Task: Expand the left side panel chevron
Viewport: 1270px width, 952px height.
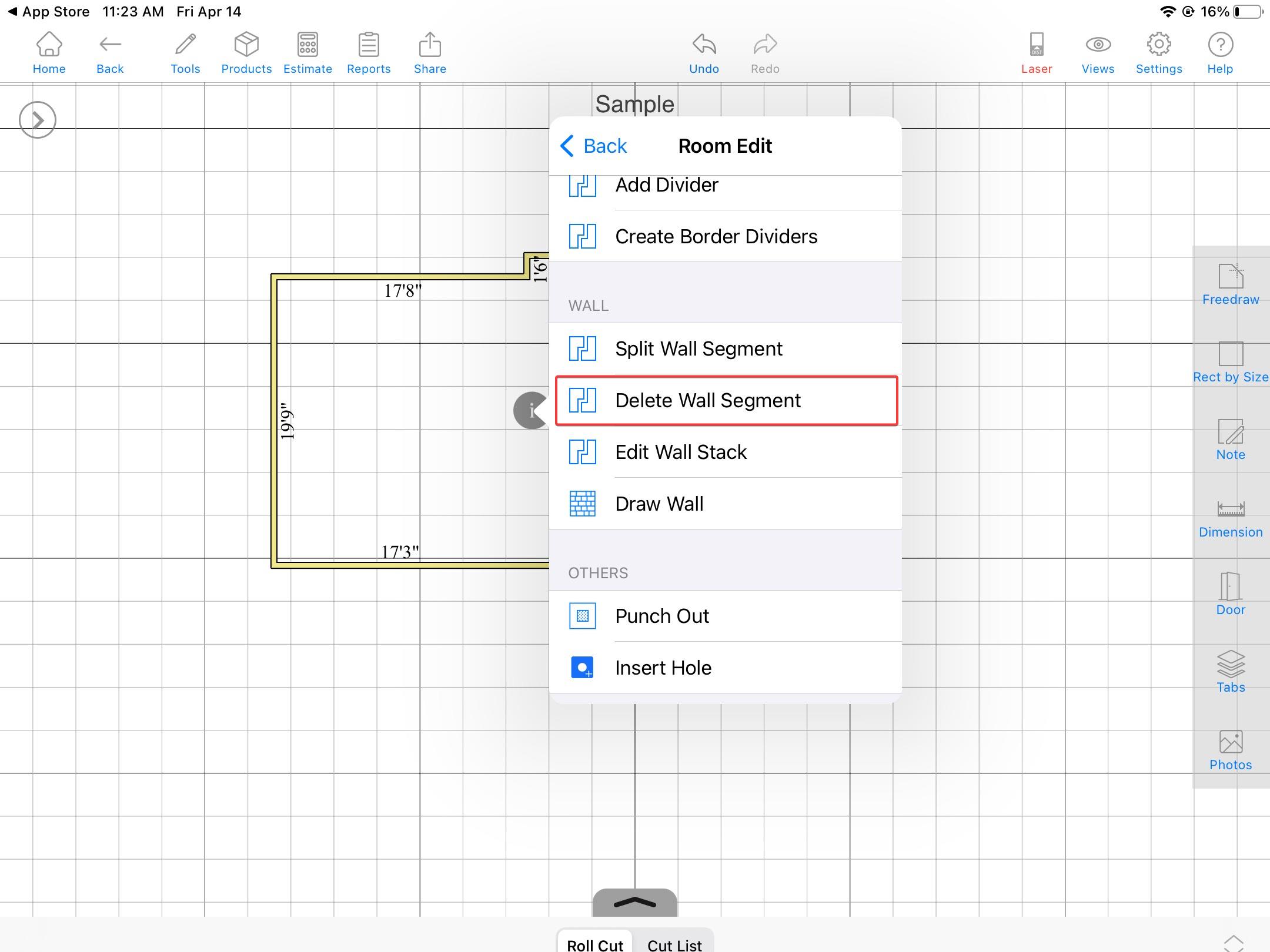Action: click(x=38, y=120)
